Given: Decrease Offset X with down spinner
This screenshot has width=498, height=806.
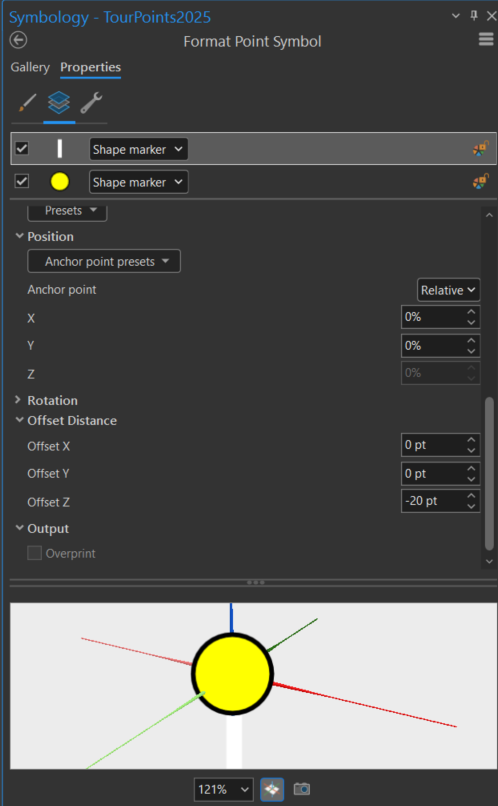Looking at the screenshot, I should tap(471, 451).
